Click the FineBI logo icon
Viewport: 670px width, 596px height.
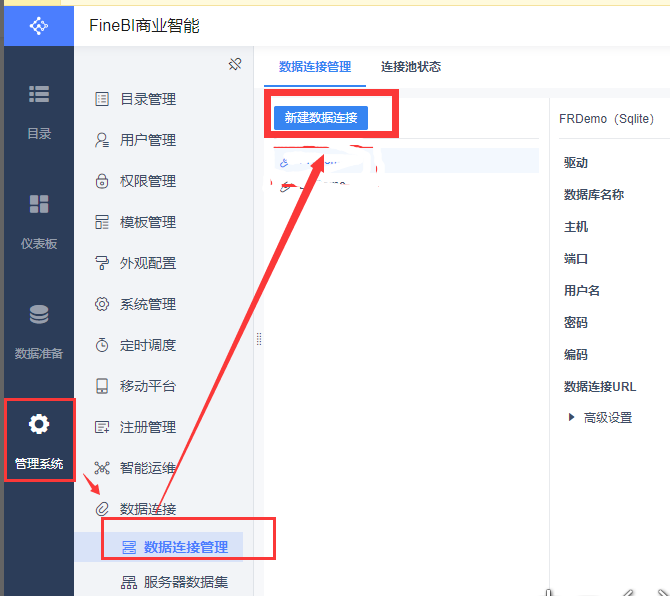point(38,26)
